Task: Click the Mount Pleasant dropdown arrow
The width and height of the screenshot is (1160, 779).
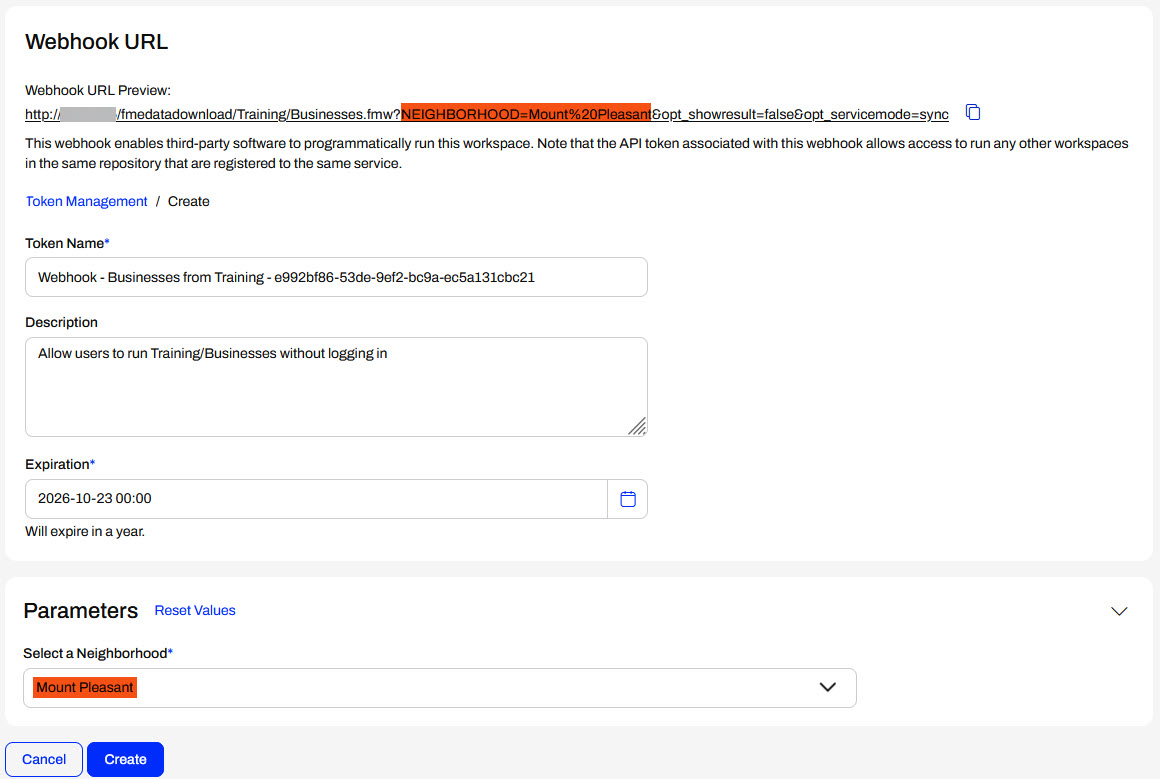Action: coord(827,688)
